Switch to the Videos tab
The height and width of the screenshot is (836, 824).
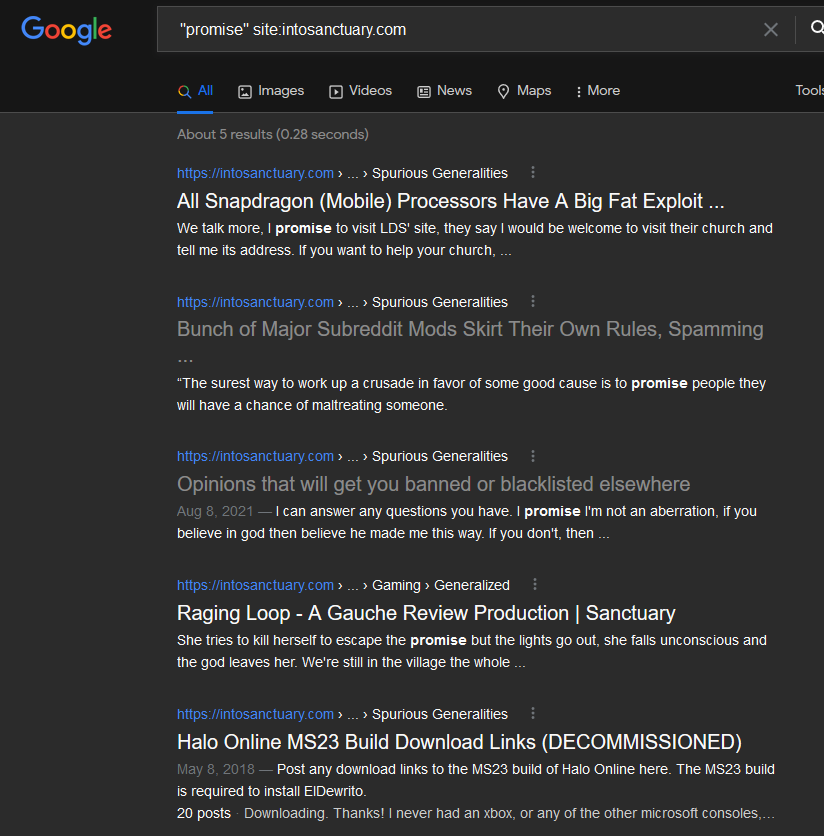[x=361, y=91]
